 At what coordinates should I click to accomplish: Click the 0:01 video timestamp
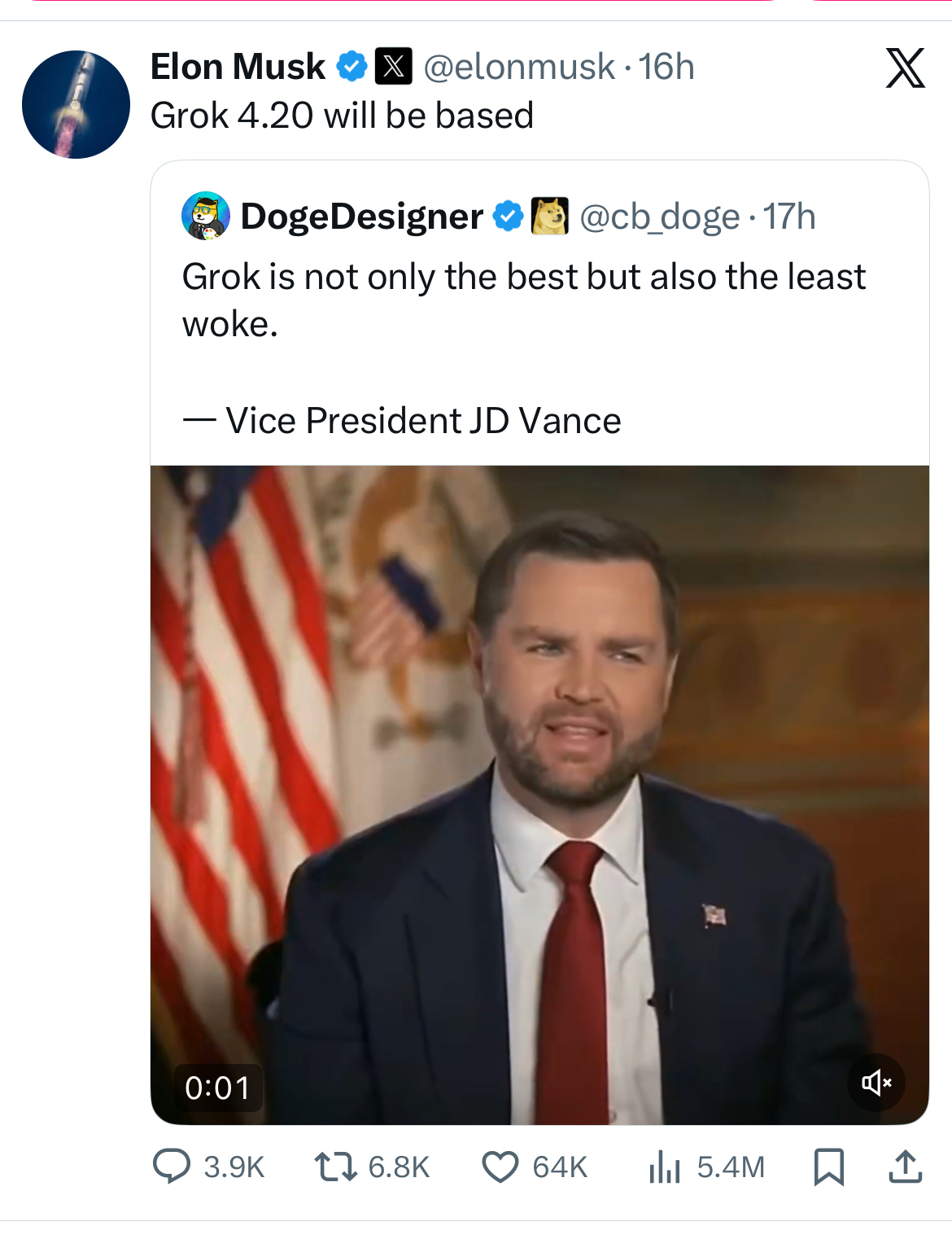tap(217, 1088)
